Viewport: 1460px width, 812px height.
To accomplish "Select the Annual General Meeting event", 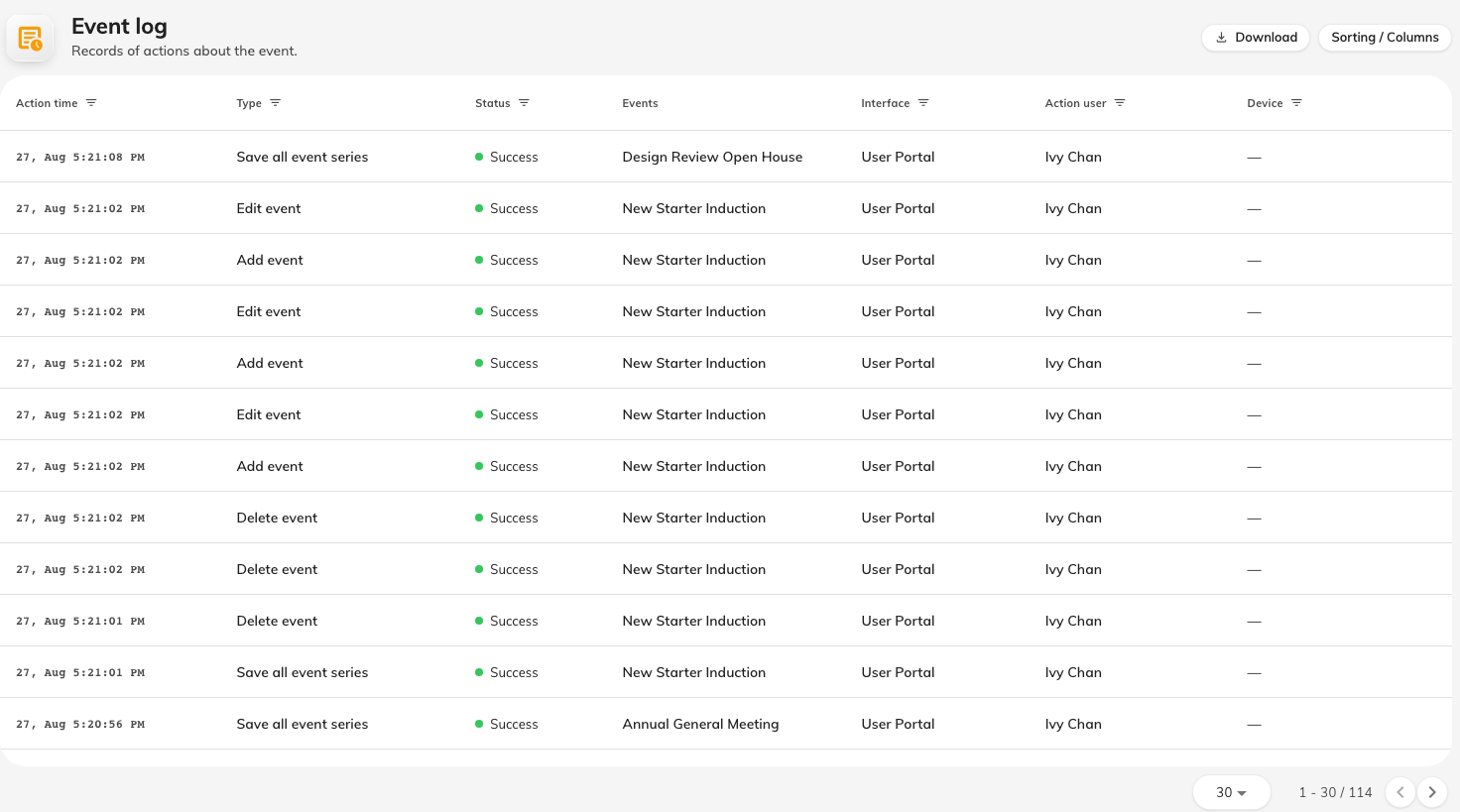I will pyautogui.click(x=700, y=724).
